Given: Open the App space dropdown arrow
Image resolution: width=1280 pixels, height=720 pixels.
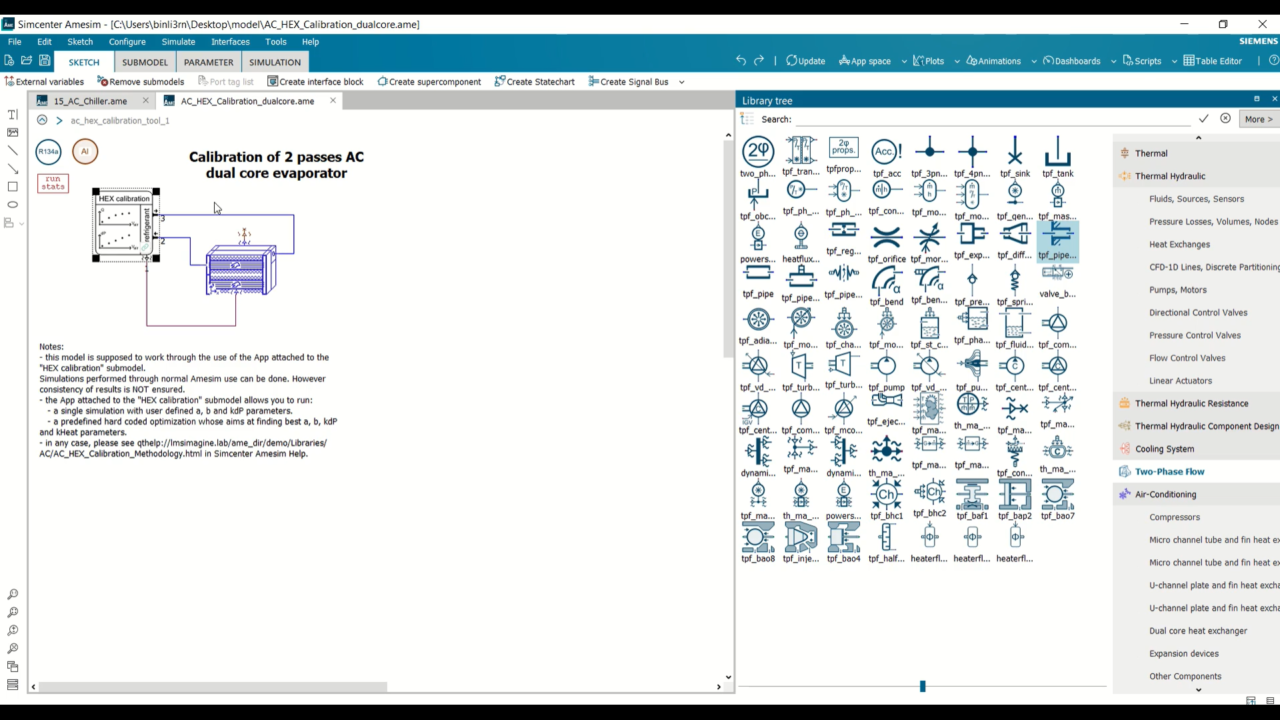Looking at the screenshot, I should [x=904, y=61].
